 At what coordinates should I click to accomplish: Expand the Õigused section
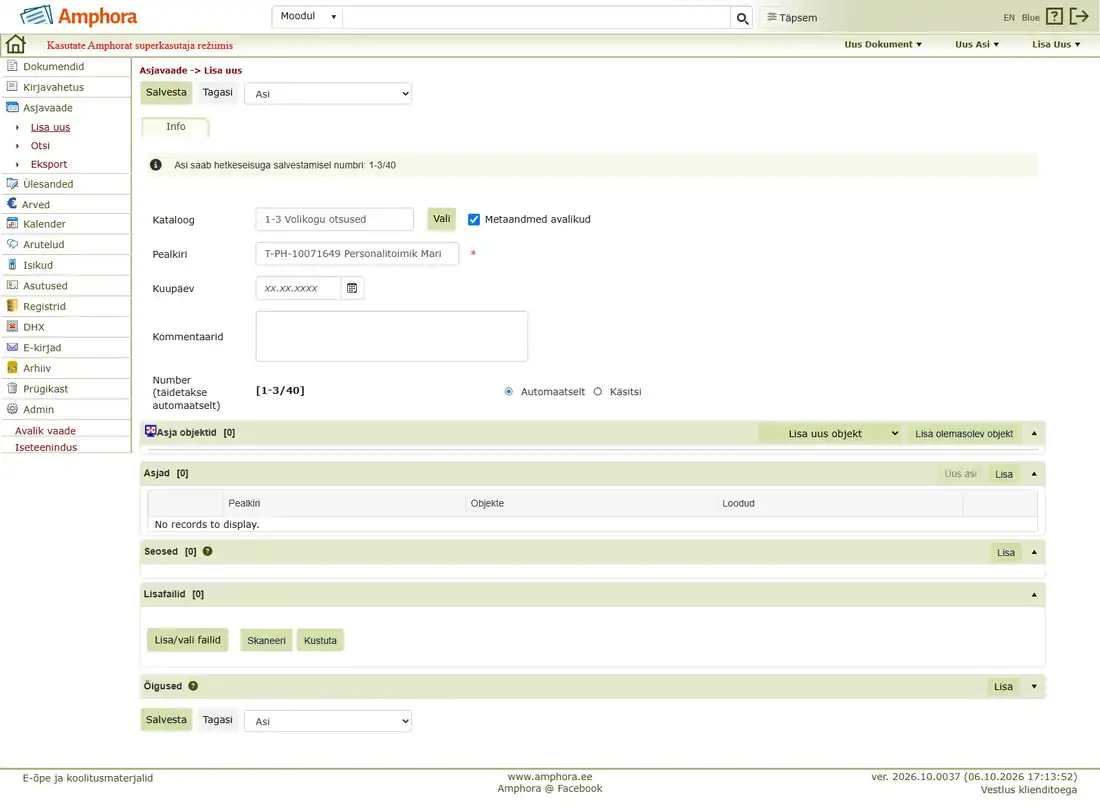1034,687
